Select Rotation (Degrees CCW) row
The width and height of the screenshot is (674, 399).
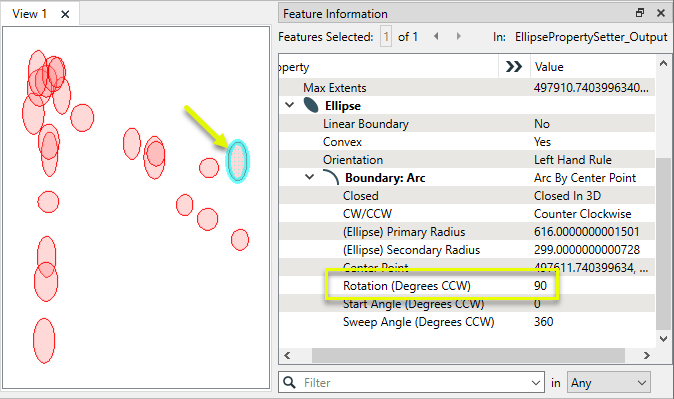[467, 286]
